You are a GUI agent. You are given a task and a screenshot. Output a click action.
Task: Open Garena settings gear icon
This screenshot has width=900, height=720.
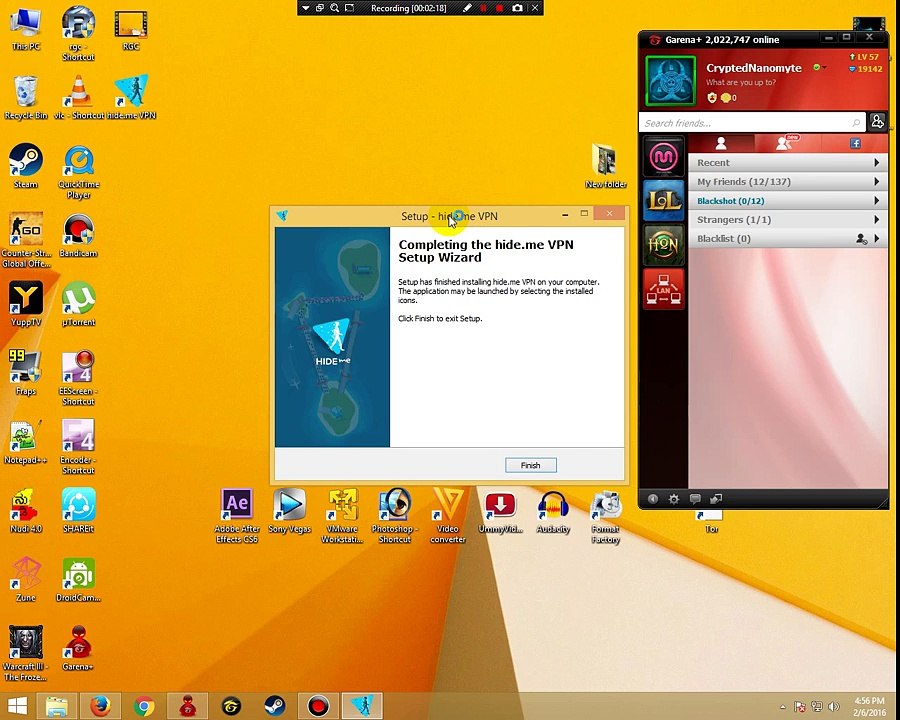pyautogui.click(x=674, y=499)
